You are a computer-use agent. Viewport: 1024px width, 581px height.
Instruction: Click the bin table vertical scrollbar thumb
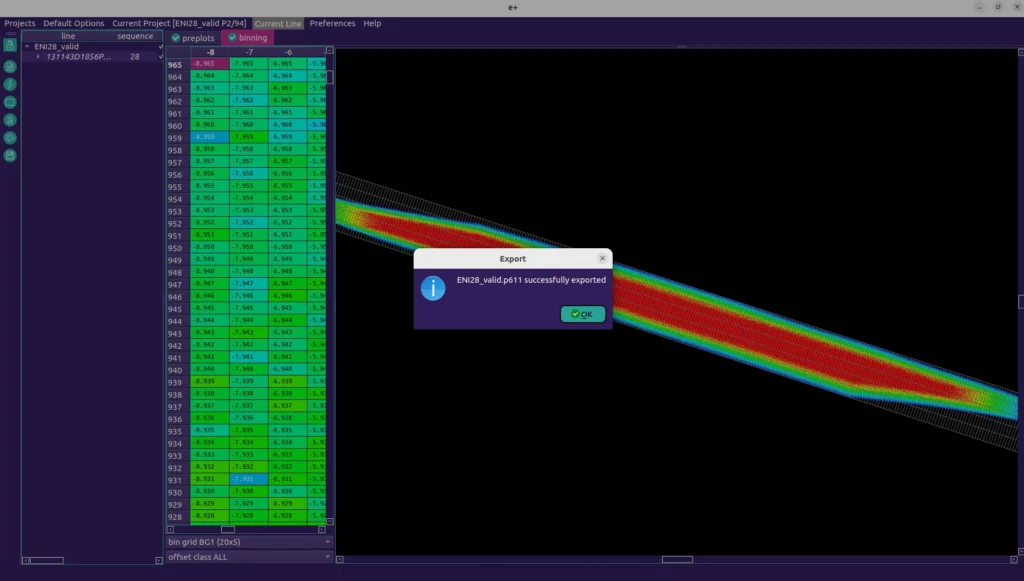point(329,77)
